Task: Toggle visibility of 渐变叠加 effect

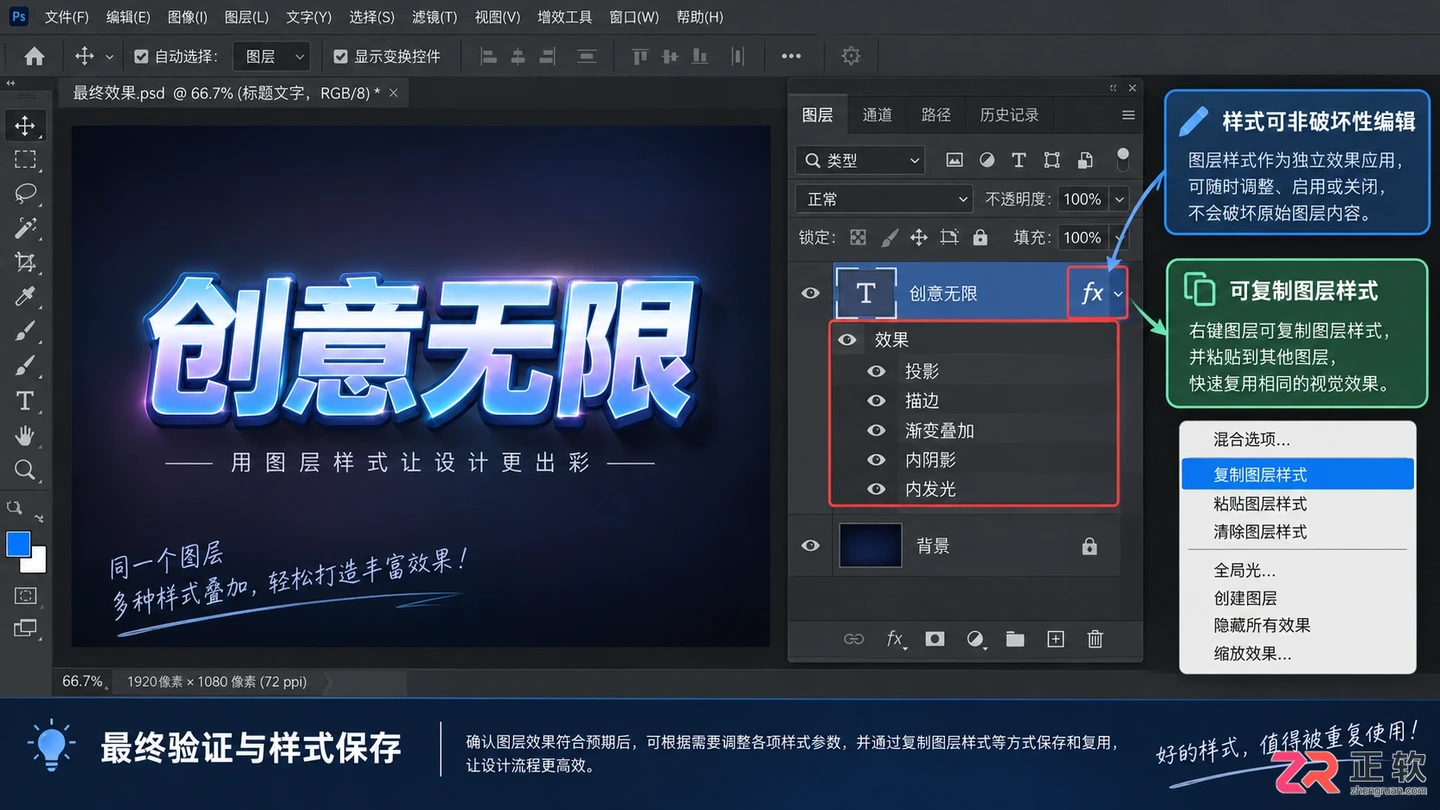Action: [877, 431]
